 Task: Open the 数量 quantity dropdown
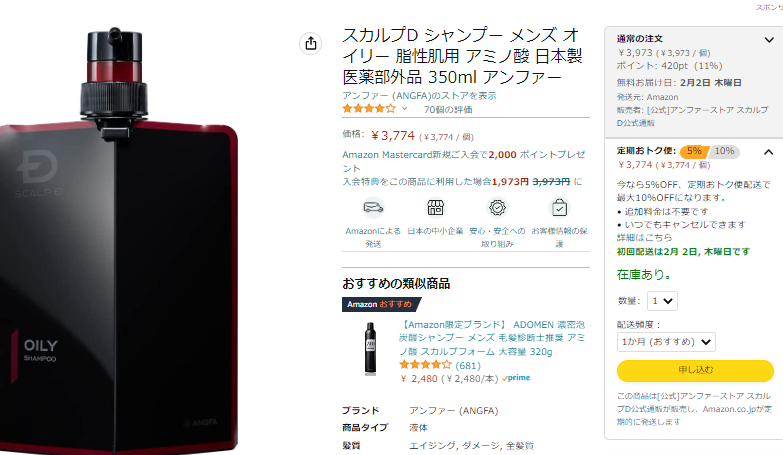click(662, 301)
